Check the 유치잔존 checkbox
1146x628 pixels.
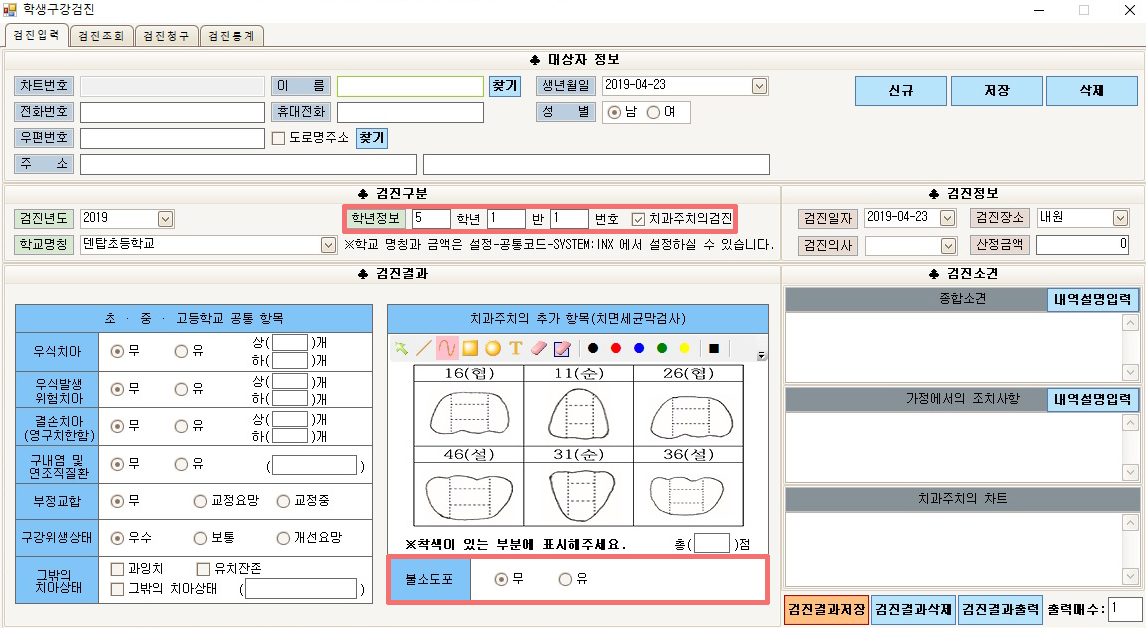tap(203, 569)
